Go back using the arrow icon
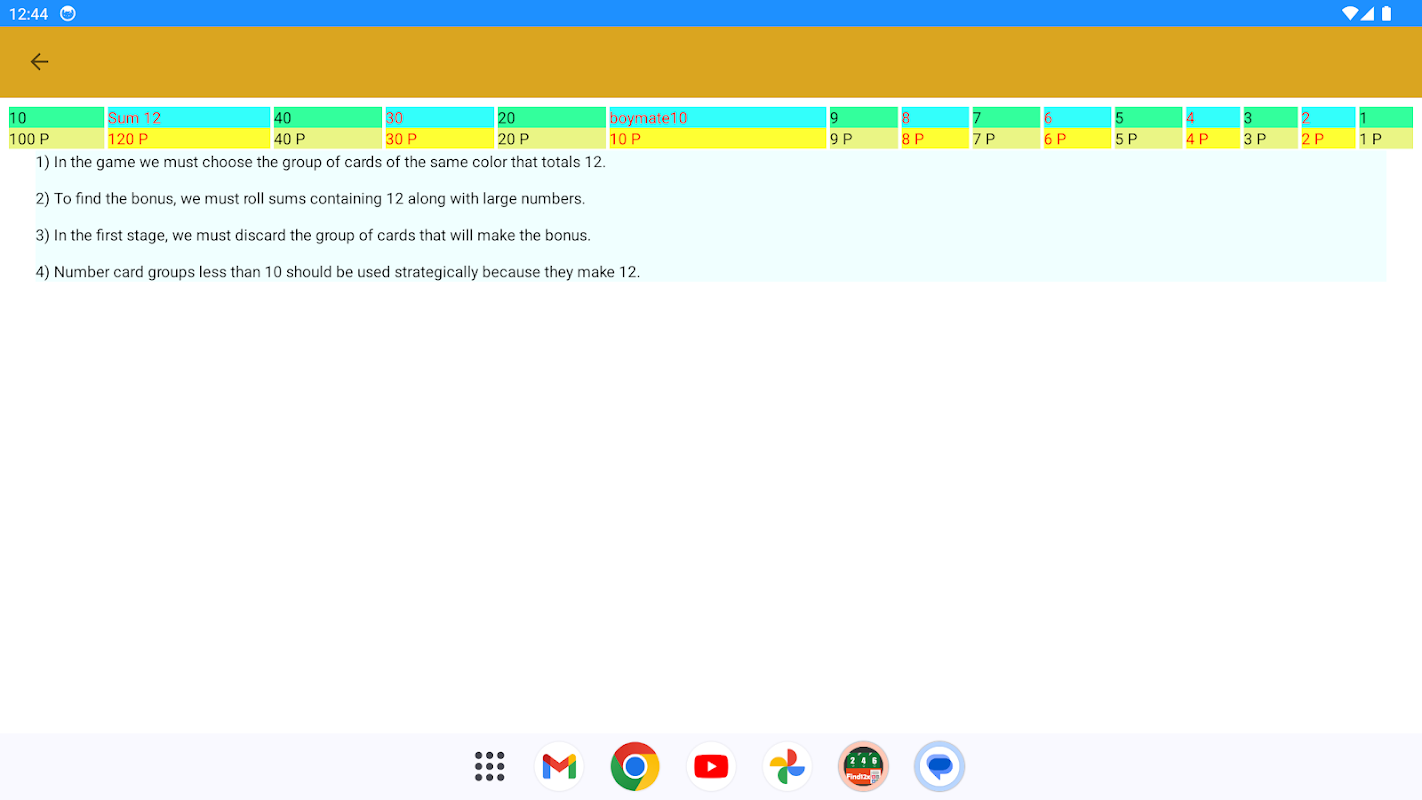 (39, 62)
